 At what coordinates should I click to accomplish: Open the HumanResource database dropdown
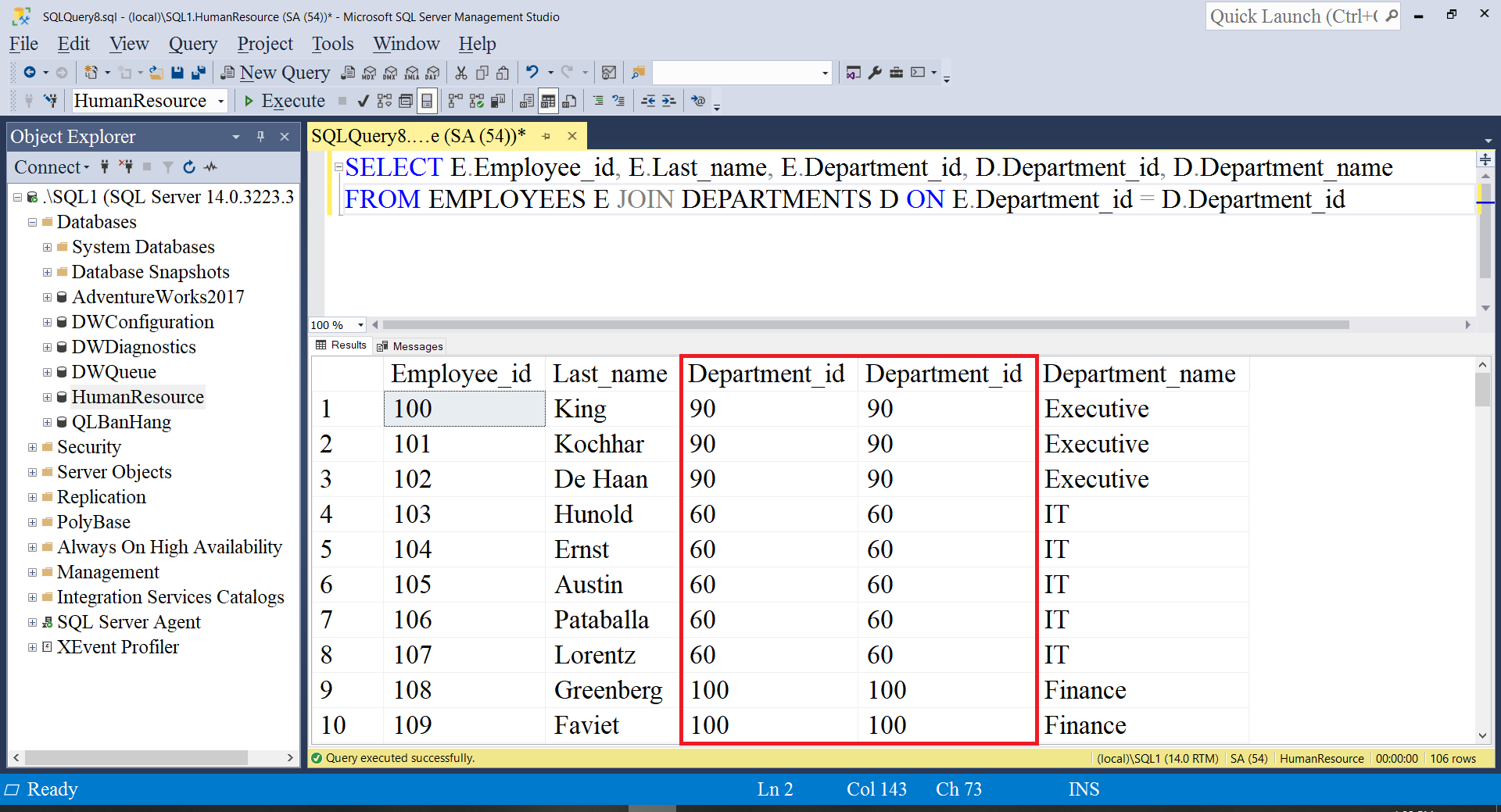221,102
